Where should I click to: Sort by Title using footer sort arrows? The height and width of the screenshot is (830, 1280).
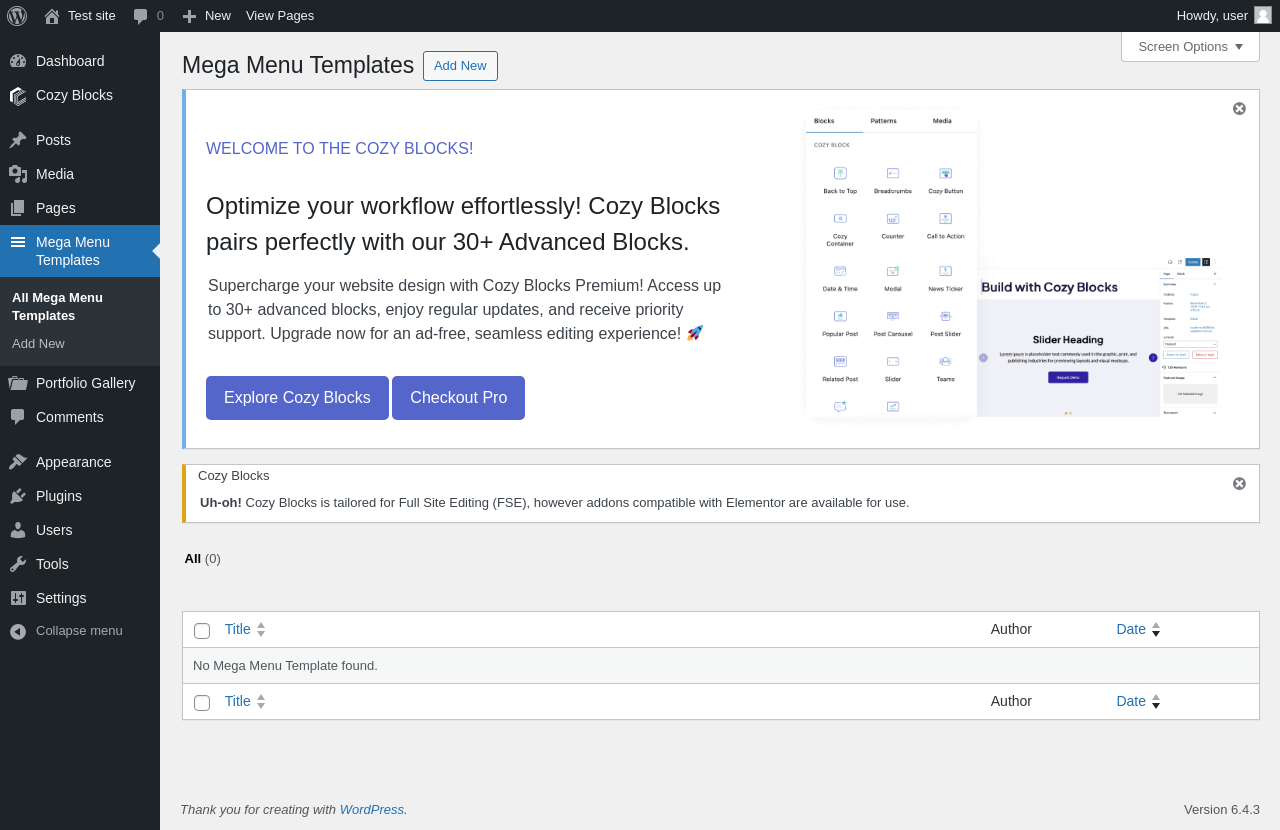pyautogui.click(x=261, y=701)
